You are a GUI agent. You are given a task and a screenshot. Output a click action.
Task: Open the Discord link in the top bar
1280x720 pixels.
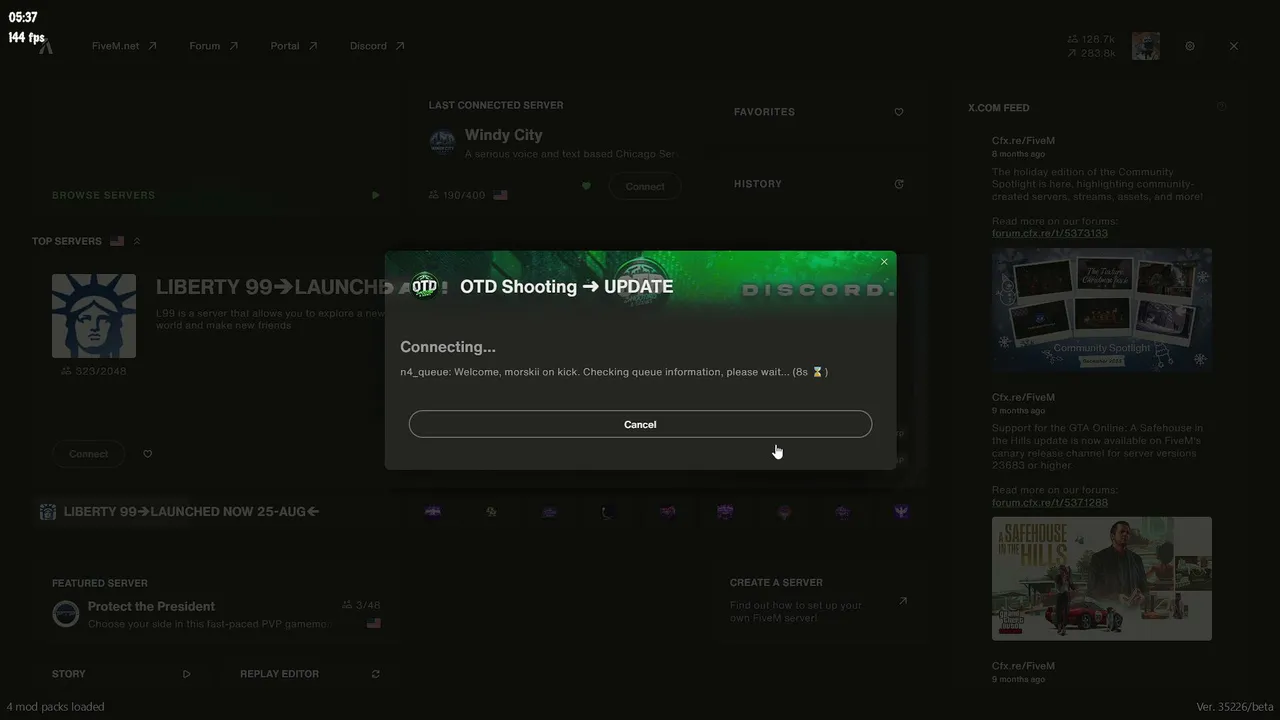[x=377, y=46]
